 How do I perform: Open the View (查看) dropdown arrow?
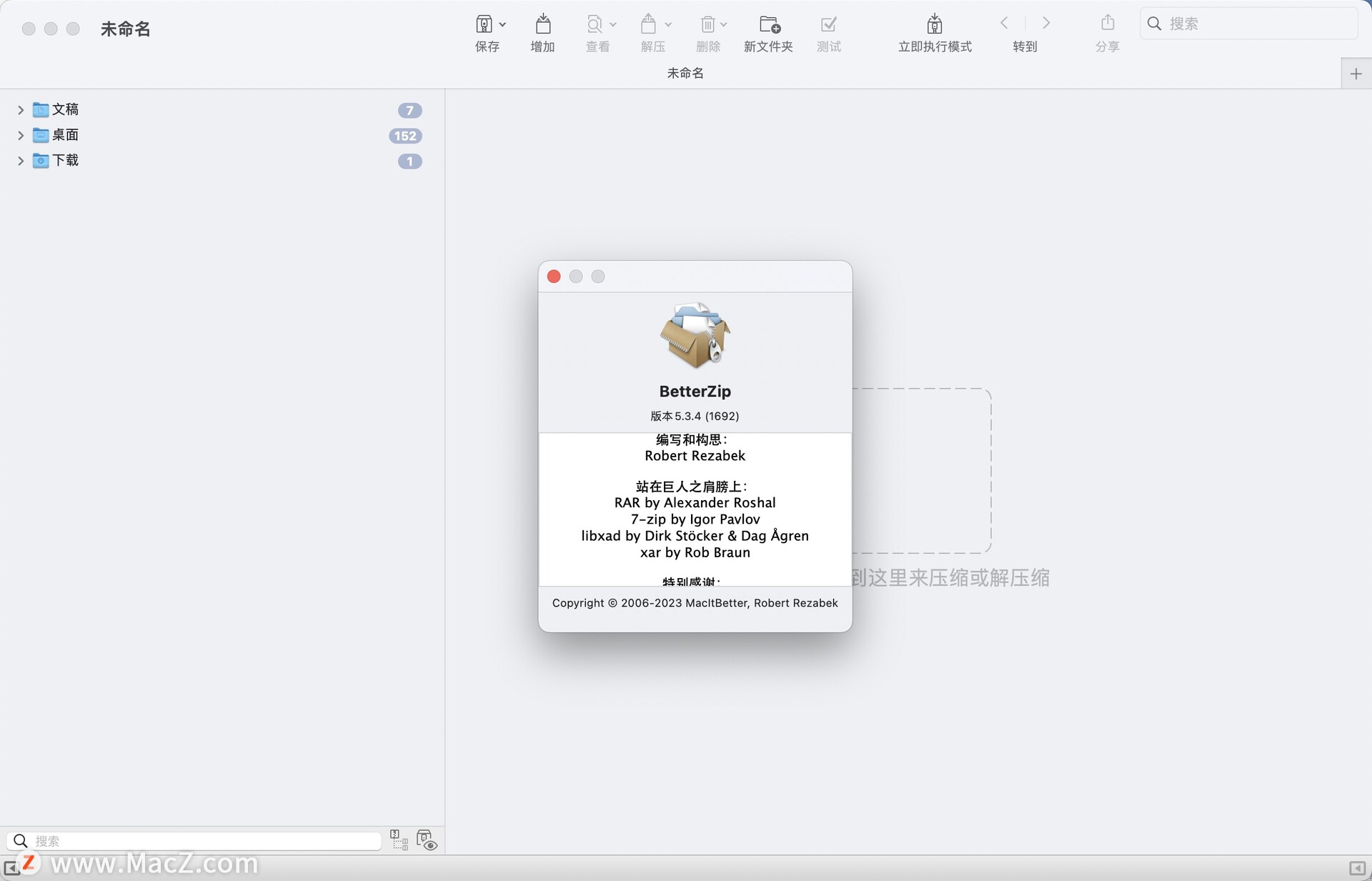613,24
